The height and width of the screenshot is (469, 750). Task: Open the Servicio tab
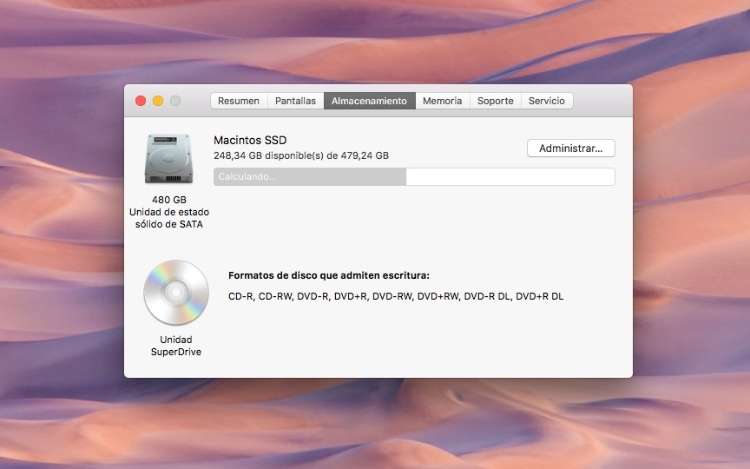(x=547, y=101)
